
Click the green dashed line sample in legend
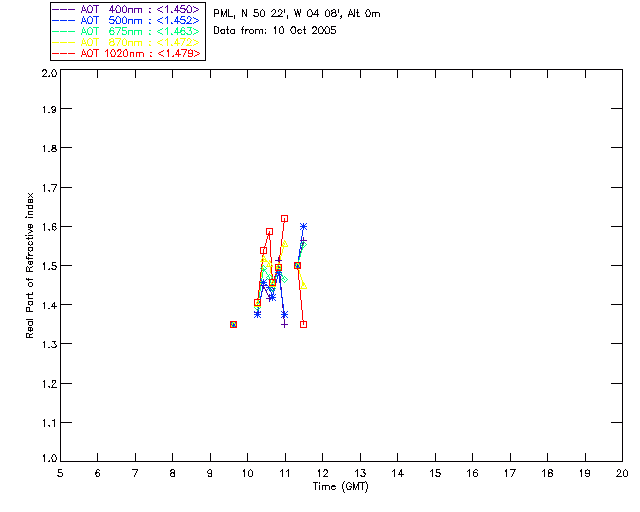coord(64,31)
